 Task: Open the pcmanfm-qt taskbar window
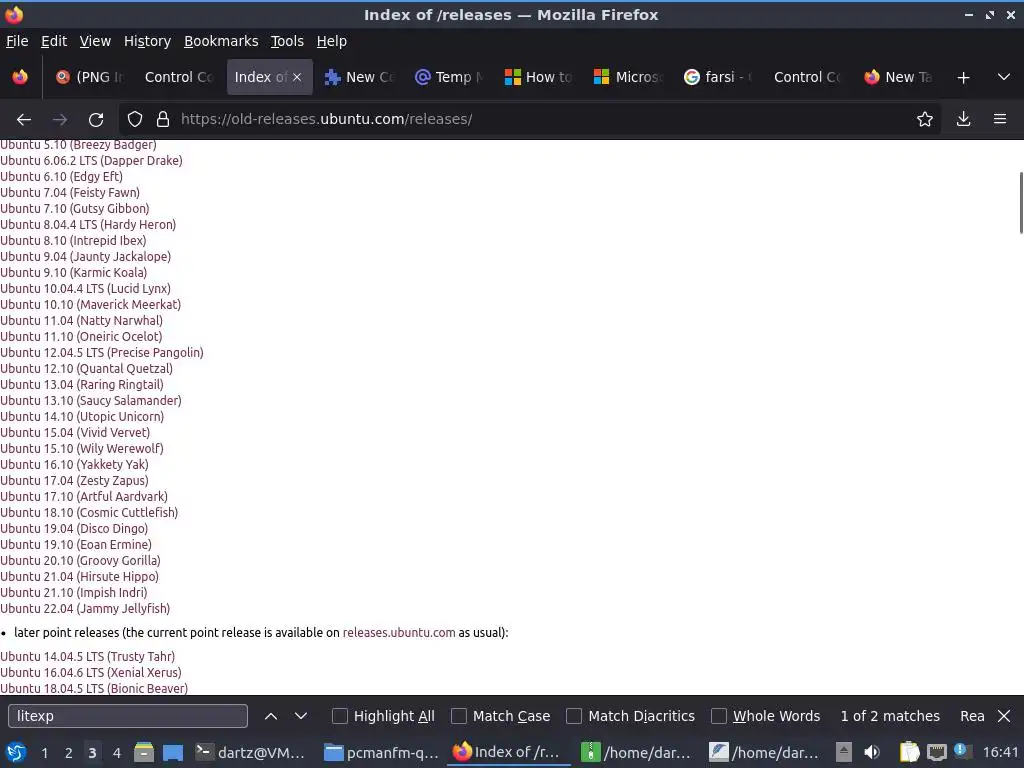coord(381,752)
